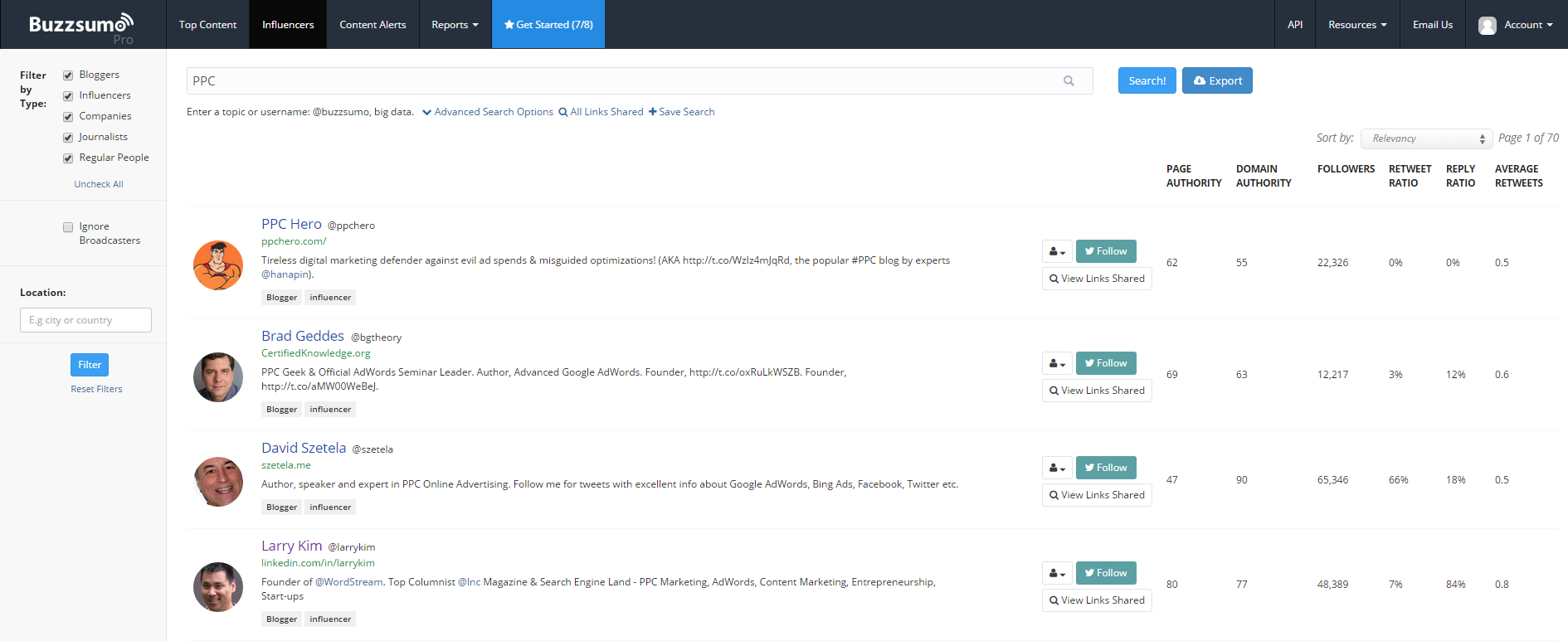Open the add-to-list dropdown for Brad Geddes
The height and width of the screenshot is (641, 1568).
[1057, 363]
